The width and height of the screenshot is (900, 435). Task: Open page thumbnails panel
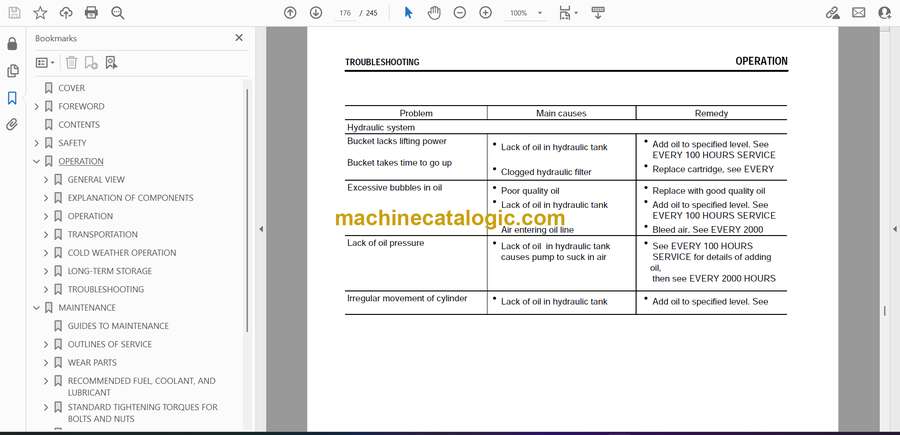[x=12, y=71]
